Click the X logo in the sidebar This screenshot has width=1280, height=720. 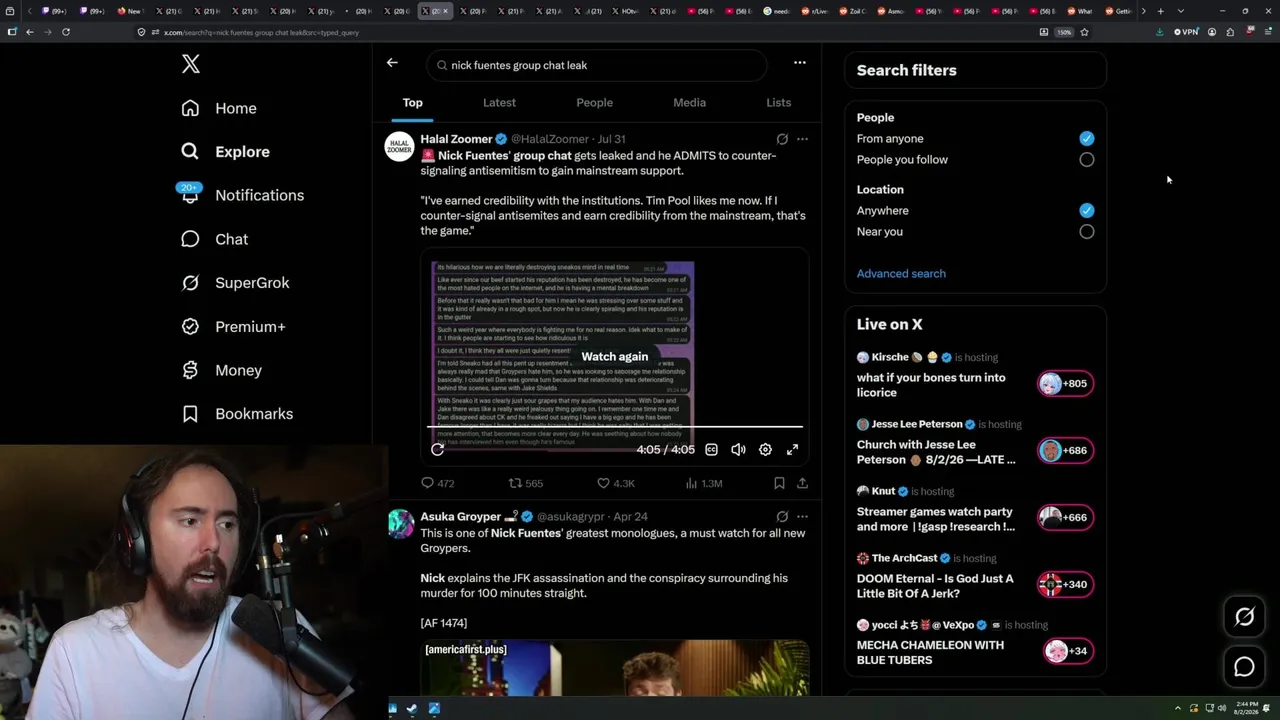(191, 65)
